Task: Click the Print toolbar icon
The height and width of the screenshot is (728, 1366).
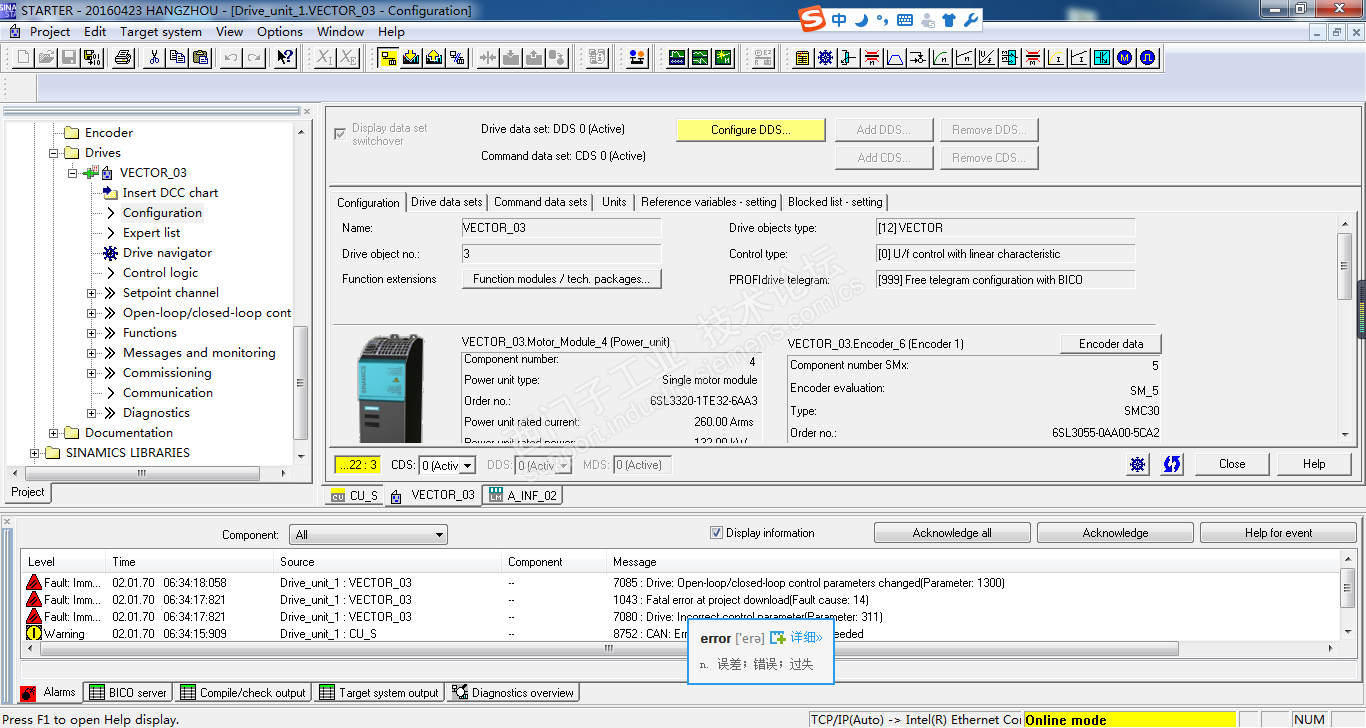Action: pos(123,58)
